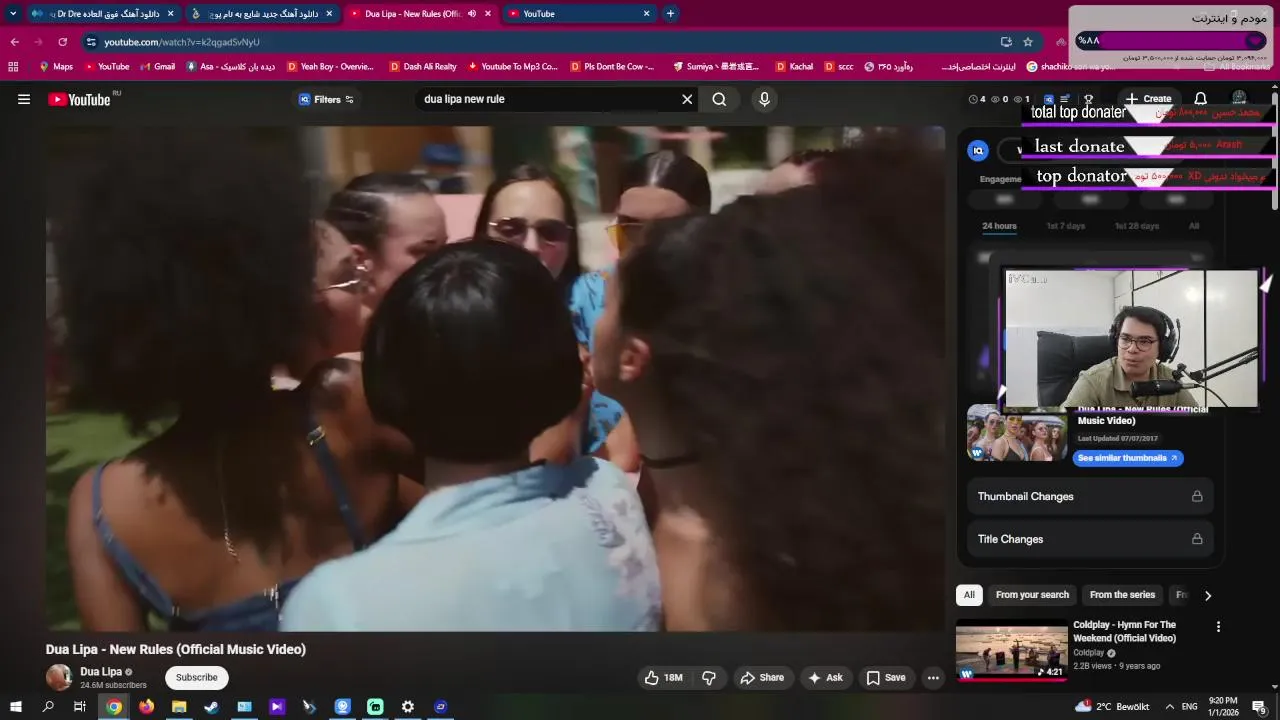This screenshot has height=720, width=1280.
Task: Open the notifications bell
Action: pos(1200,99)
